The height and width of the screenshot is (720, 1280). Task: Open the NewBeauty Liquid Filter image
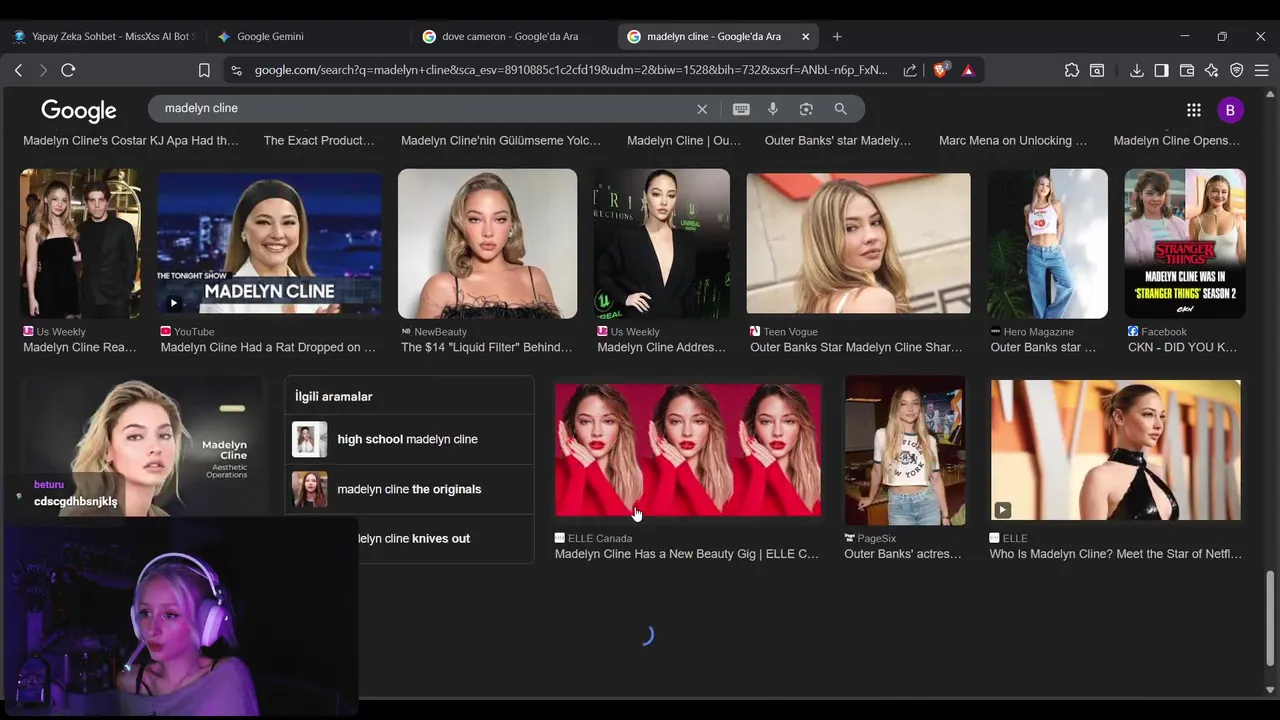[487, 244]
